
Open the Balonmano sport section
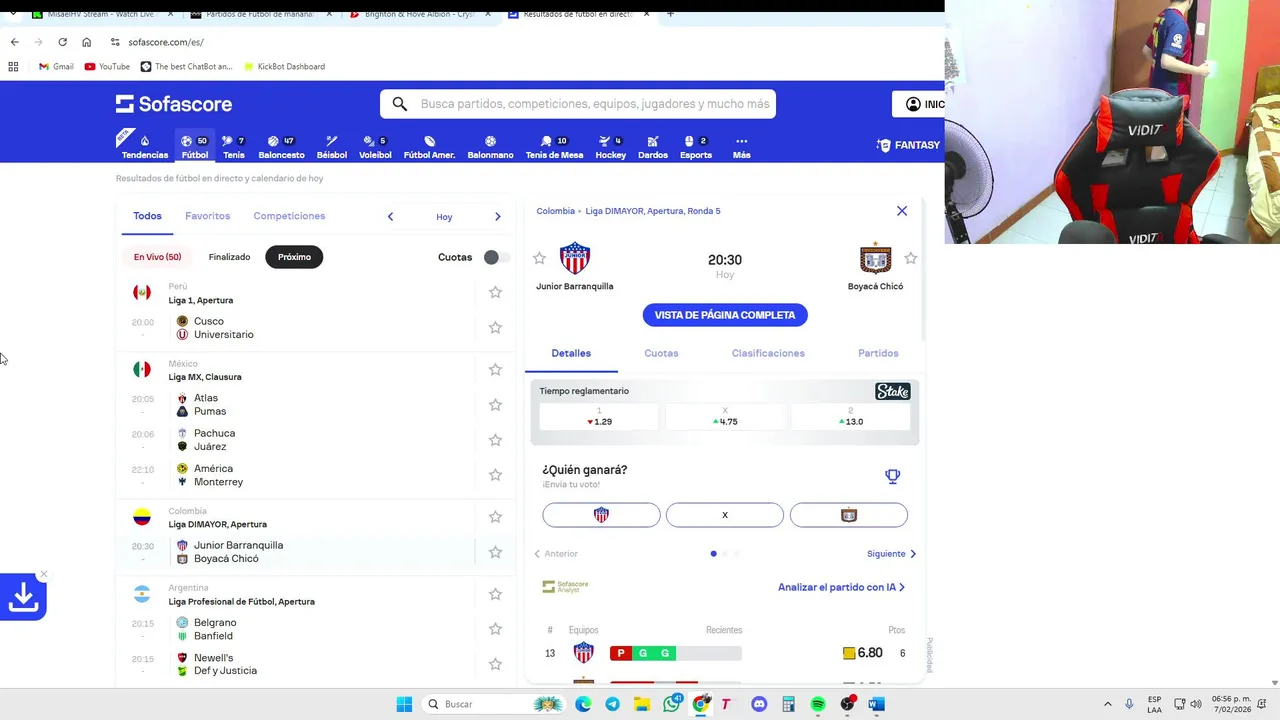(490, 147)
